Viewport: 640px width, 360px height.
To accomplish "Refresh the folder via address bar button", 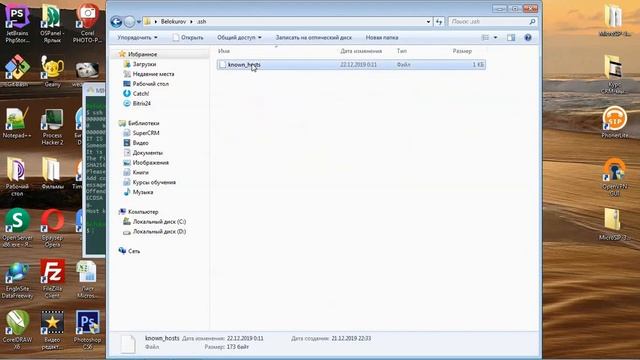I will pyautogui.click(x=439, y=22).
